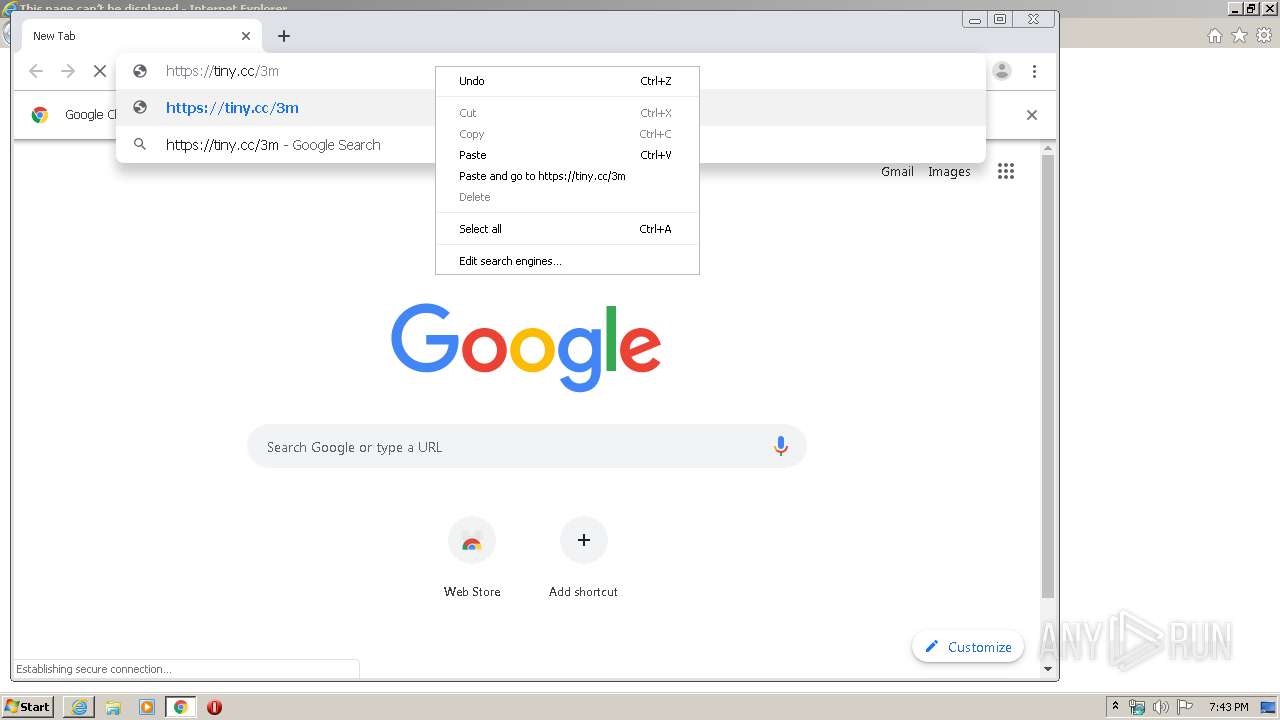Open the Chrome profile avatar
Screen dimensions: 1280x720
pyautogui.click(x=1002, y=71)
